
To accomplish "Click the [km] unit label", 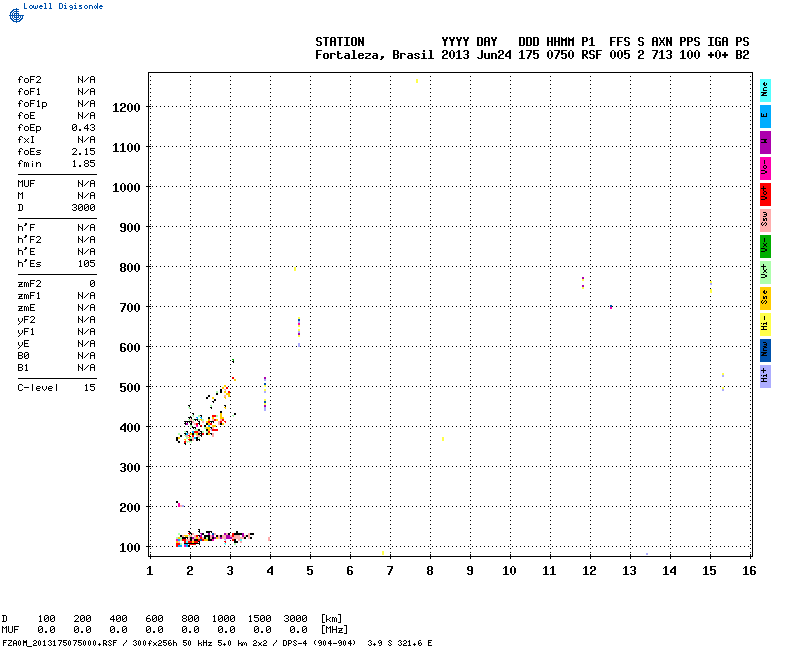I will click(x=331, y=619).
